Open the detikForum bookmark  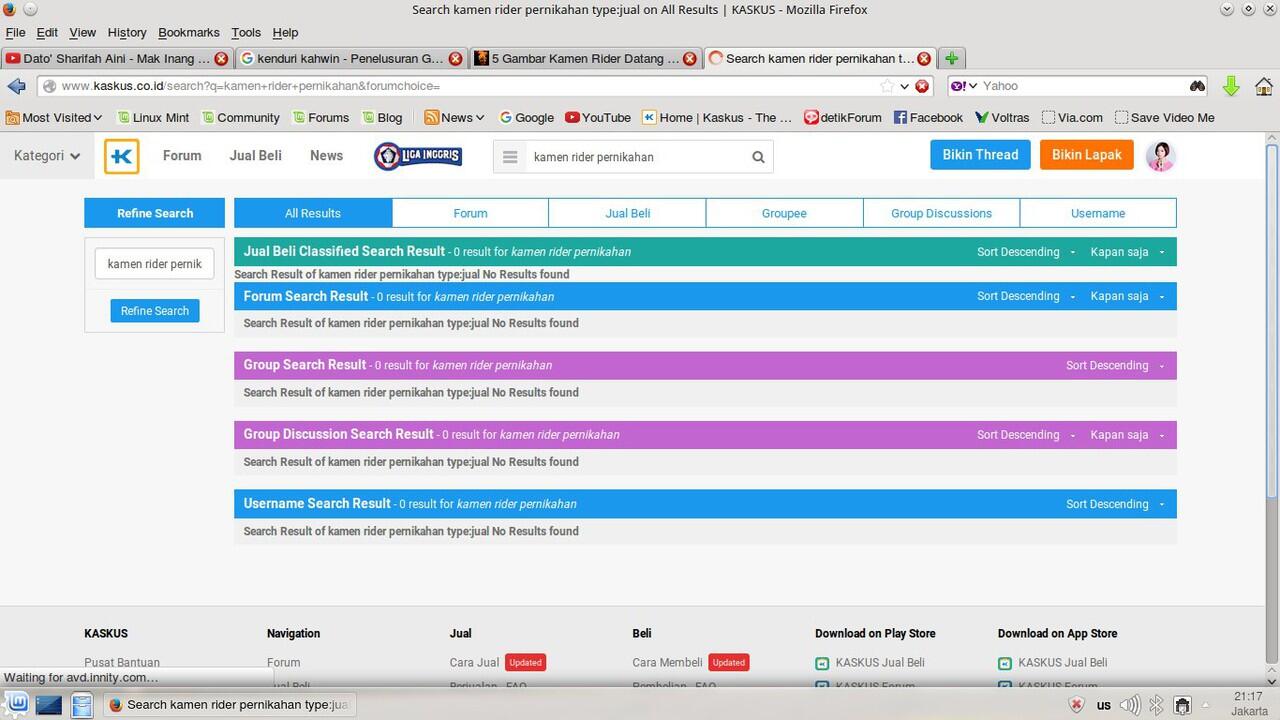pyautogui.click(x=842, y=117)
